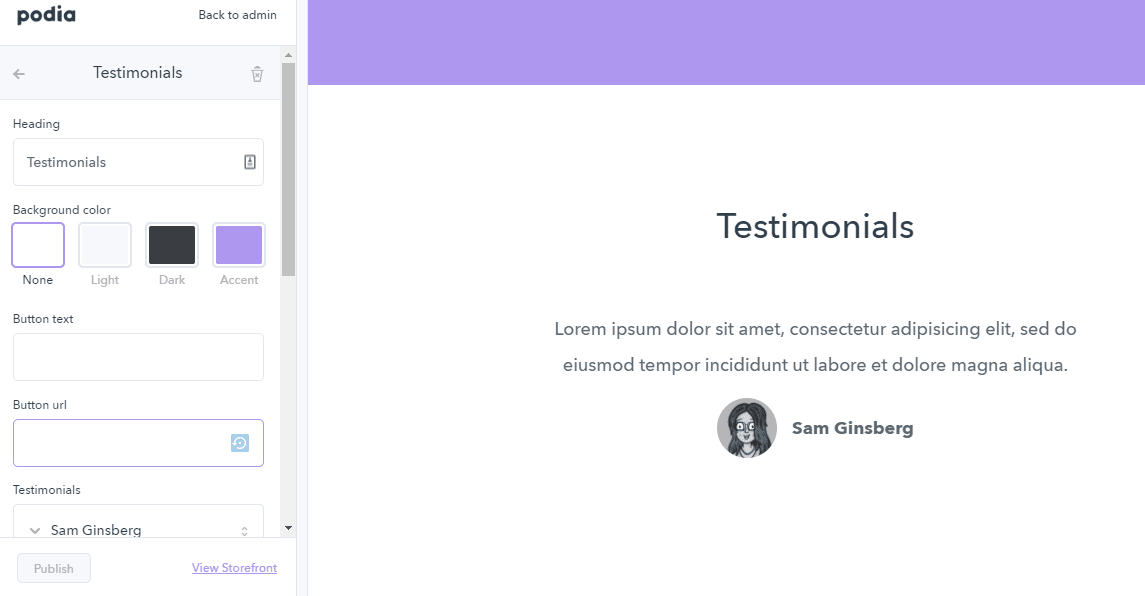The image size is (1145, 596).
Task: Choose the Accent purple background swatch
Action: 239,245
